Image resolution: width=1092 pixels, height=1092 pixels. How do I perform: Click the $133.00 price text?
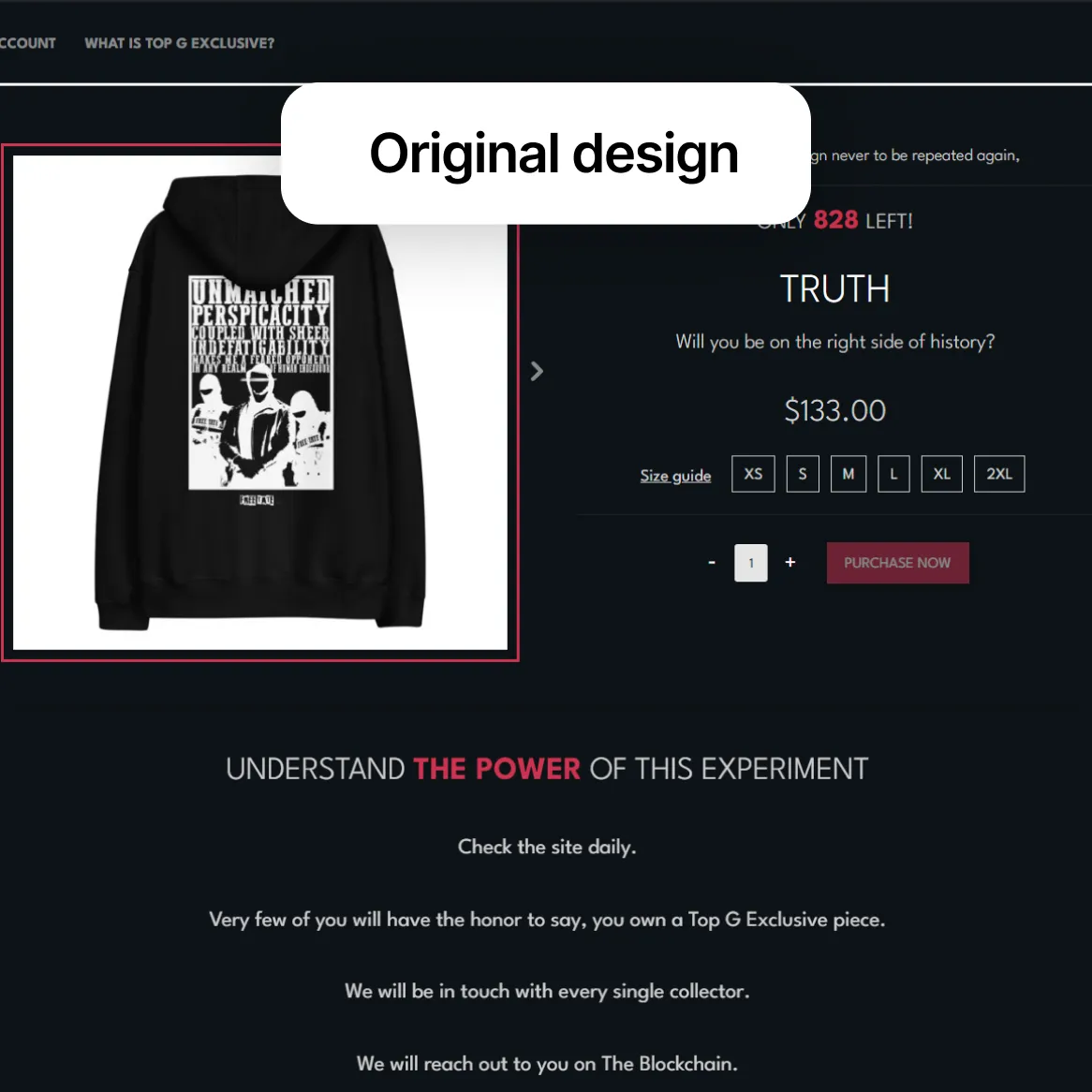[x=835, y=410]
